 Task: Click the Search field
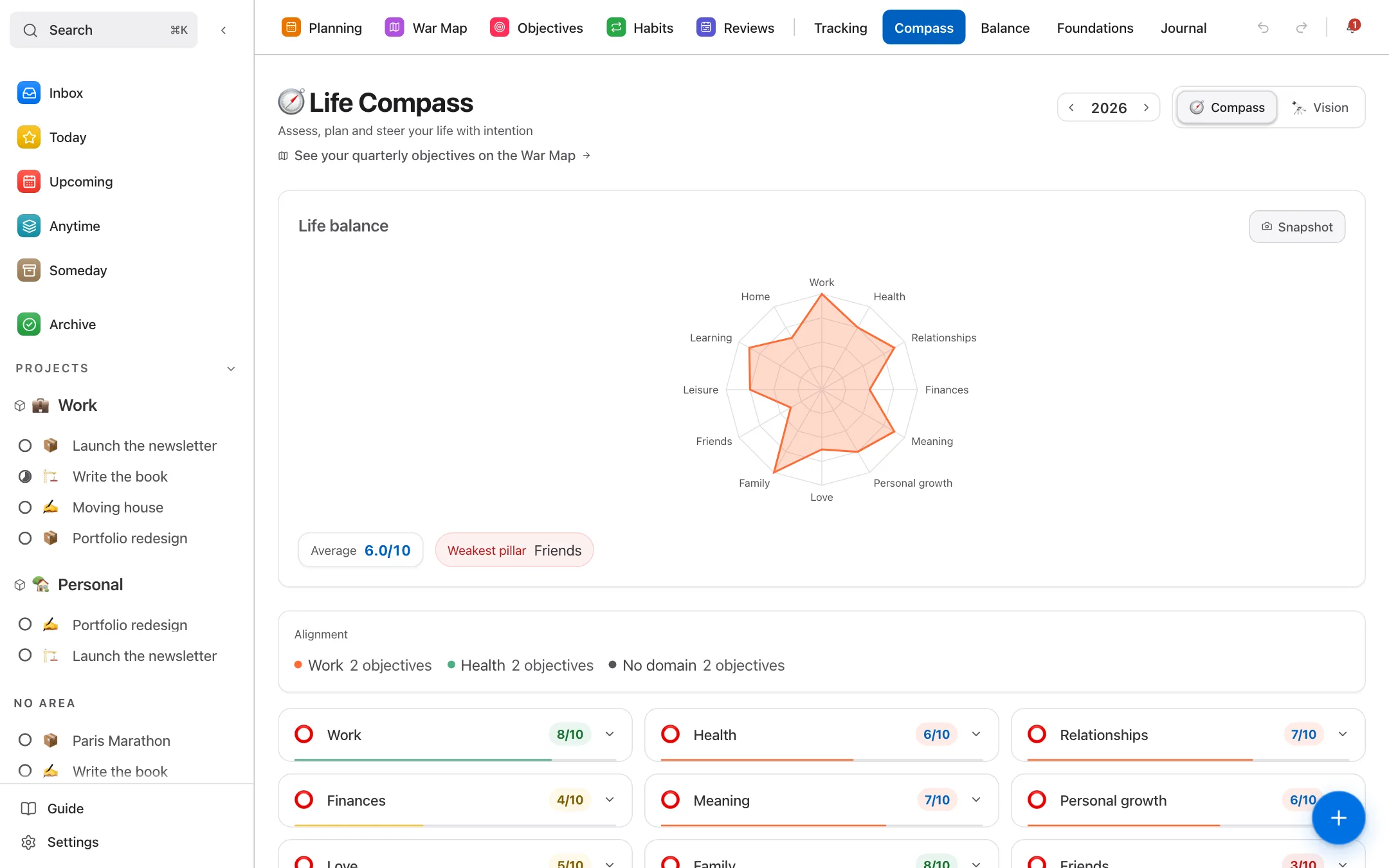click(x=104, y=30)
